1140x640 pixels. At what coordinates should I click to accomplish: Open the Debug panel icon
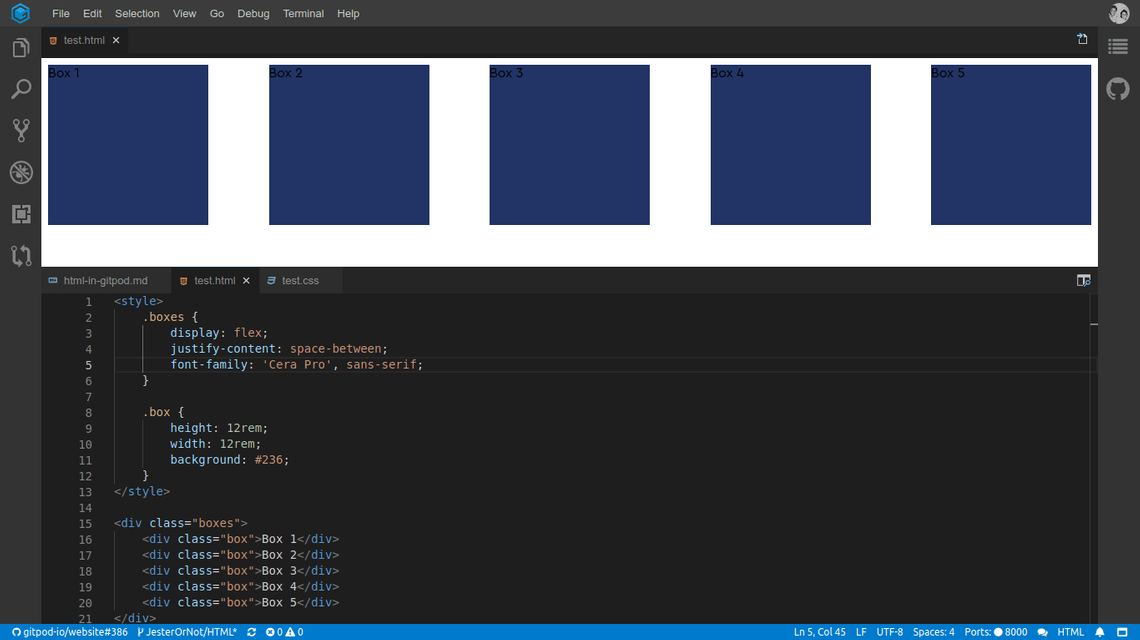pos(21,172)
